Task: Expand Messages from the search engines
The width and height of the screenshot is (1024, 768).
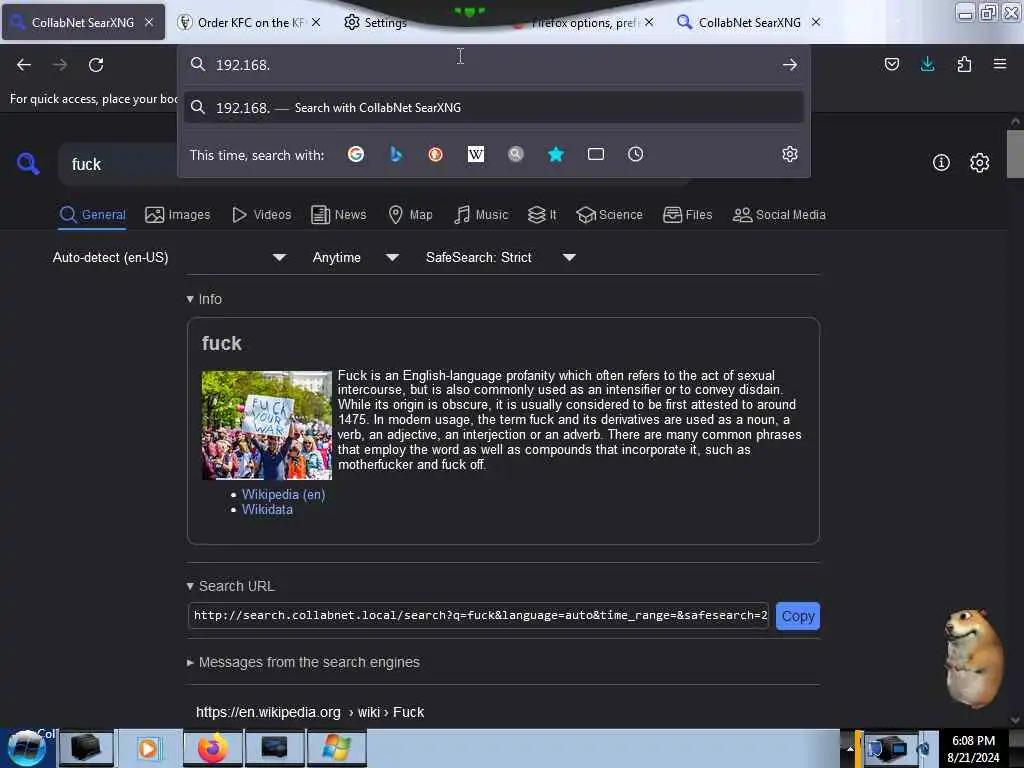Action: 303,662
